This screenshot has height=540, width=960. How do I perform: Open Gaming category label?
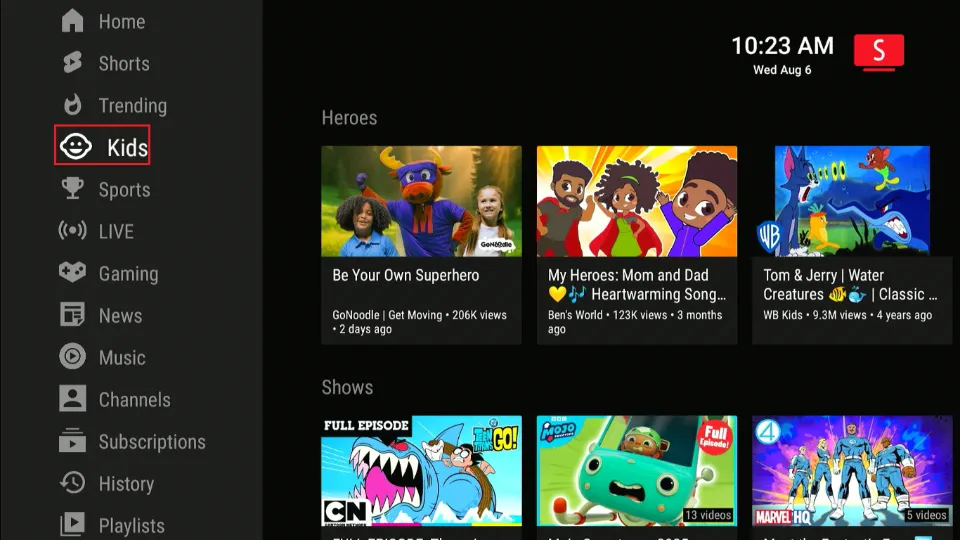click(x=129, y=274)
